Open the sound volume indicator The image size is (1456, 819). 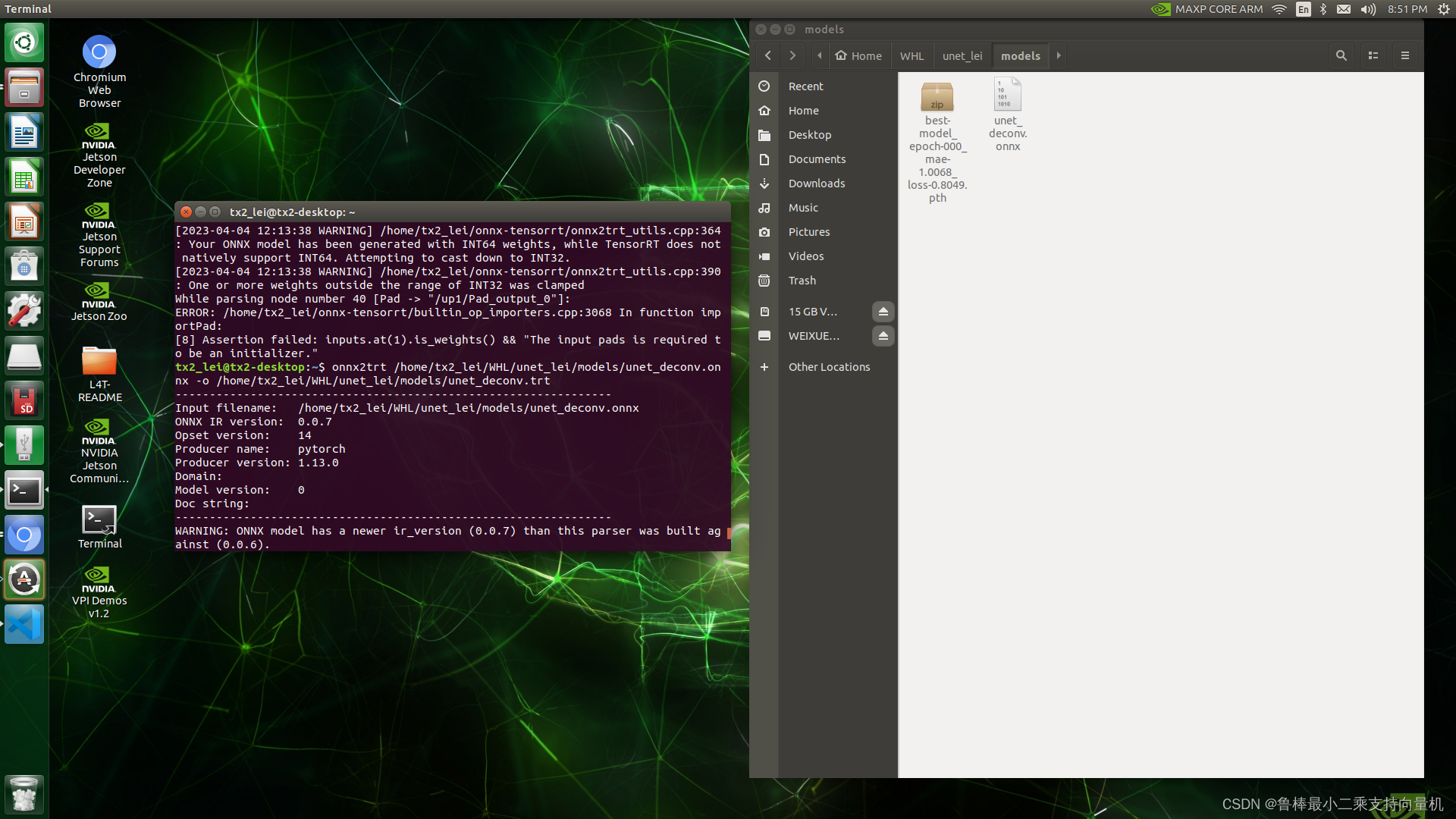tap(1368, 9)
